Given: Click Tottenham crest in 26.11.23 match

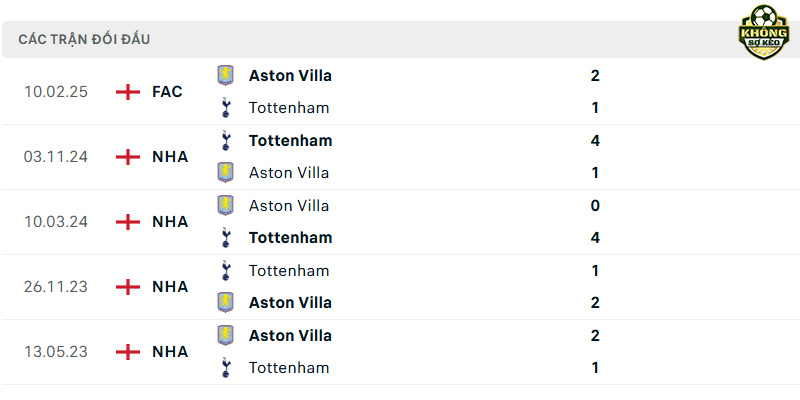Looking at the screenshot, I should point(226,270).
